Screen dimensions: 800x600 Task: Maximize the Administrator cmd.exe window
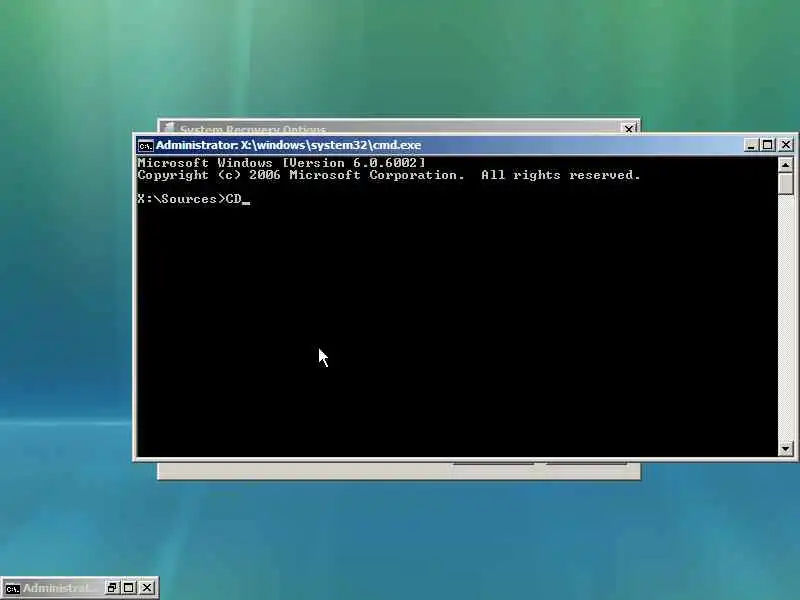(x=767, y=145)
